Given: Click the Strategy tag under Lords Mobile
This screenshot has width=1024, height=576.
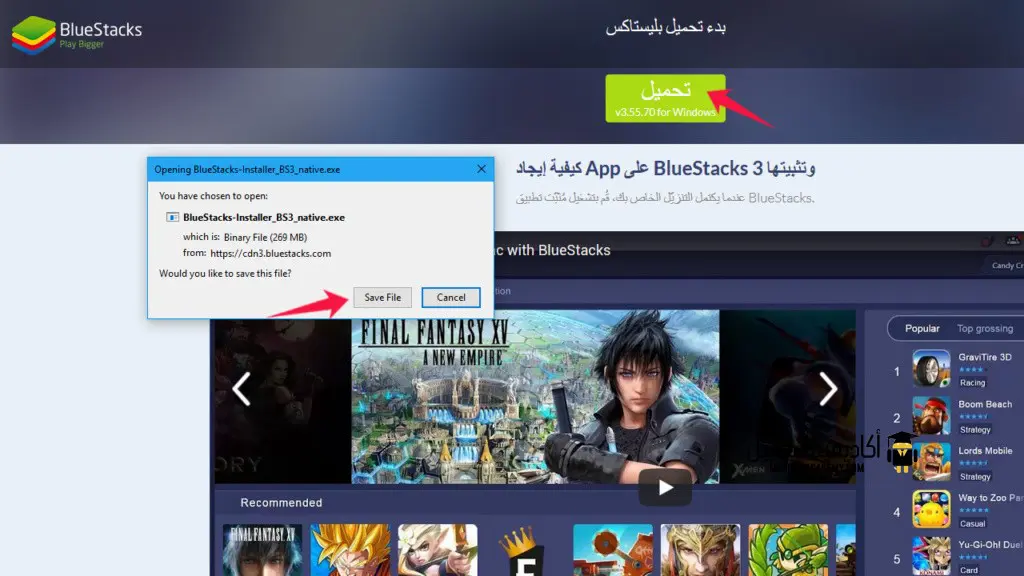Looking at the screenshot, I should coord(975,477).
